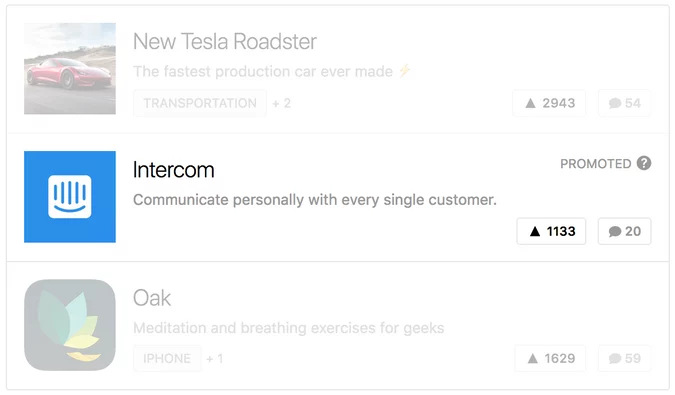Image resolution: width=675 pixels, height=395 pixels.
Task: Open Tesla Roadster comments showing 54
Action: click(x=624, y=103)
